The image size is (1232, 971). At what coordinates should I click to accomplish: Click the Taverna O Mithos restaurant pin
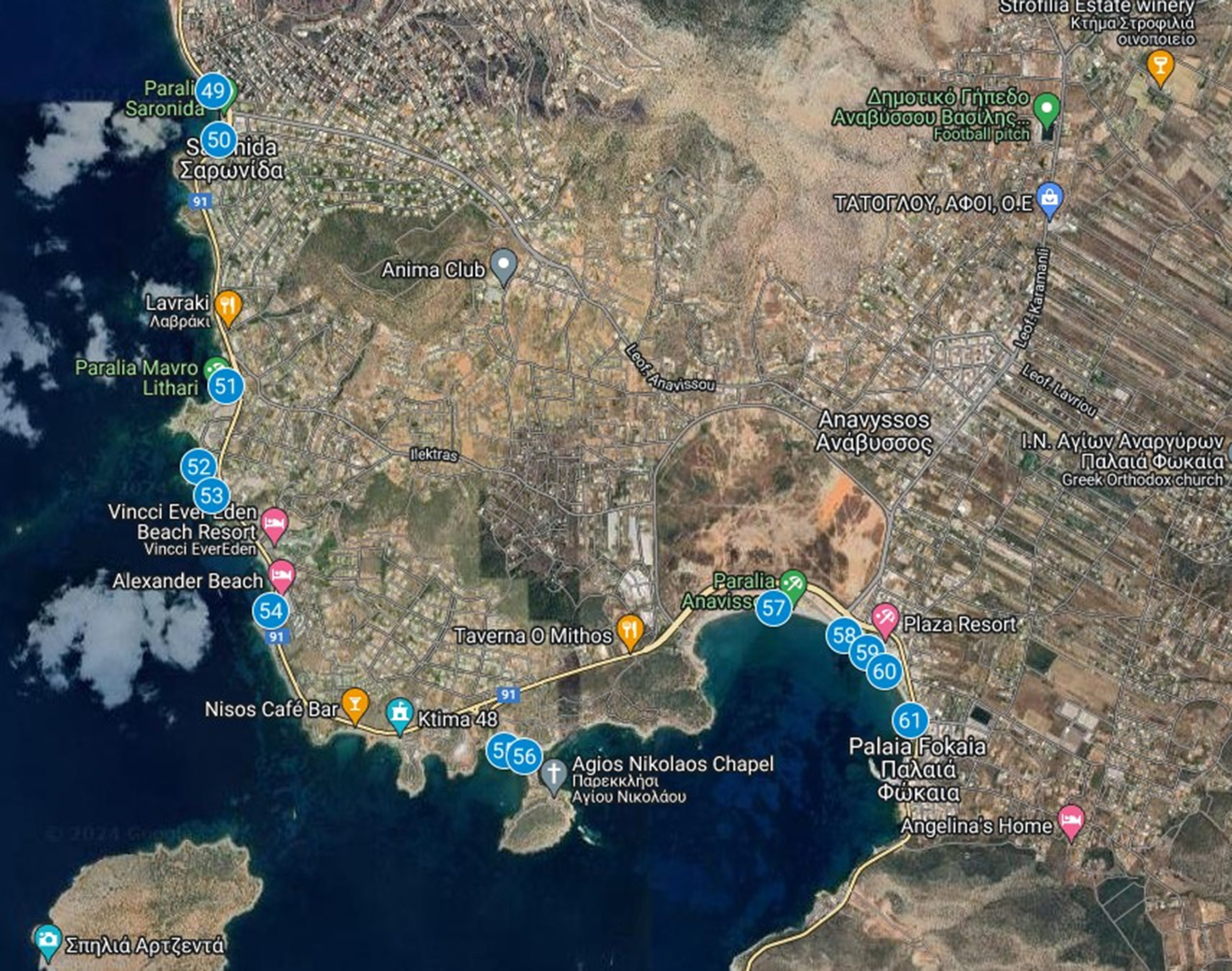point(629,632)
